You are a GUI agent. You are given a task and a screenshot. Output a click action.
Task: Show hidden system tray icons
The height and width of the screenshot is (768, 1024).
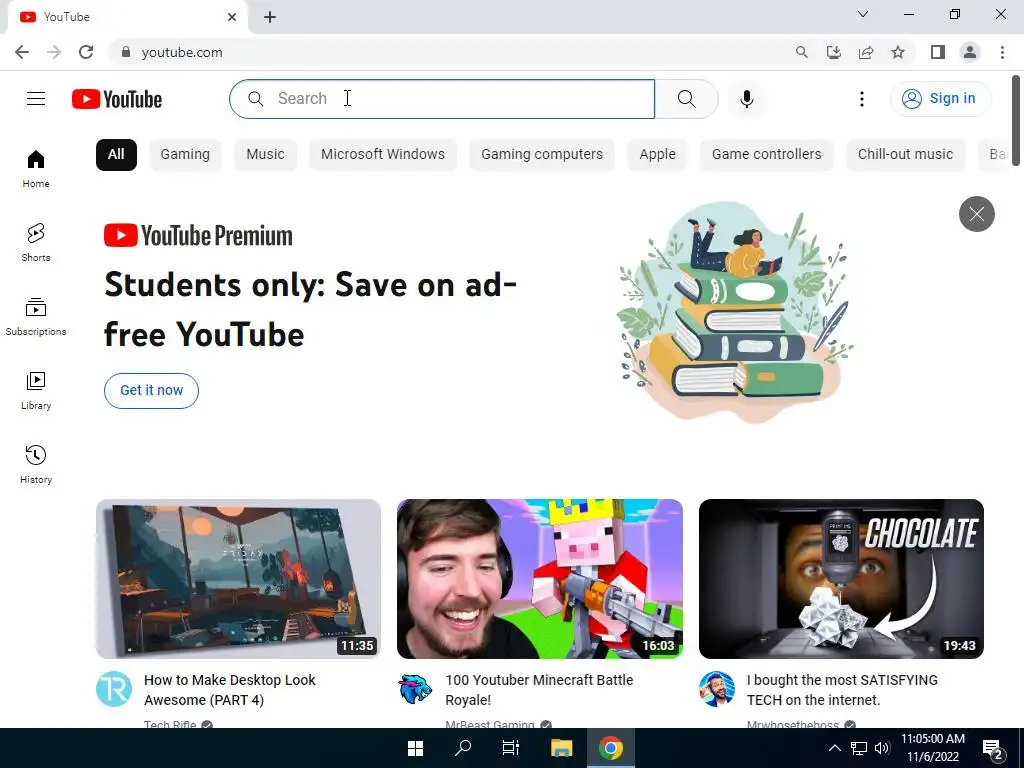[x=835, y=748]
